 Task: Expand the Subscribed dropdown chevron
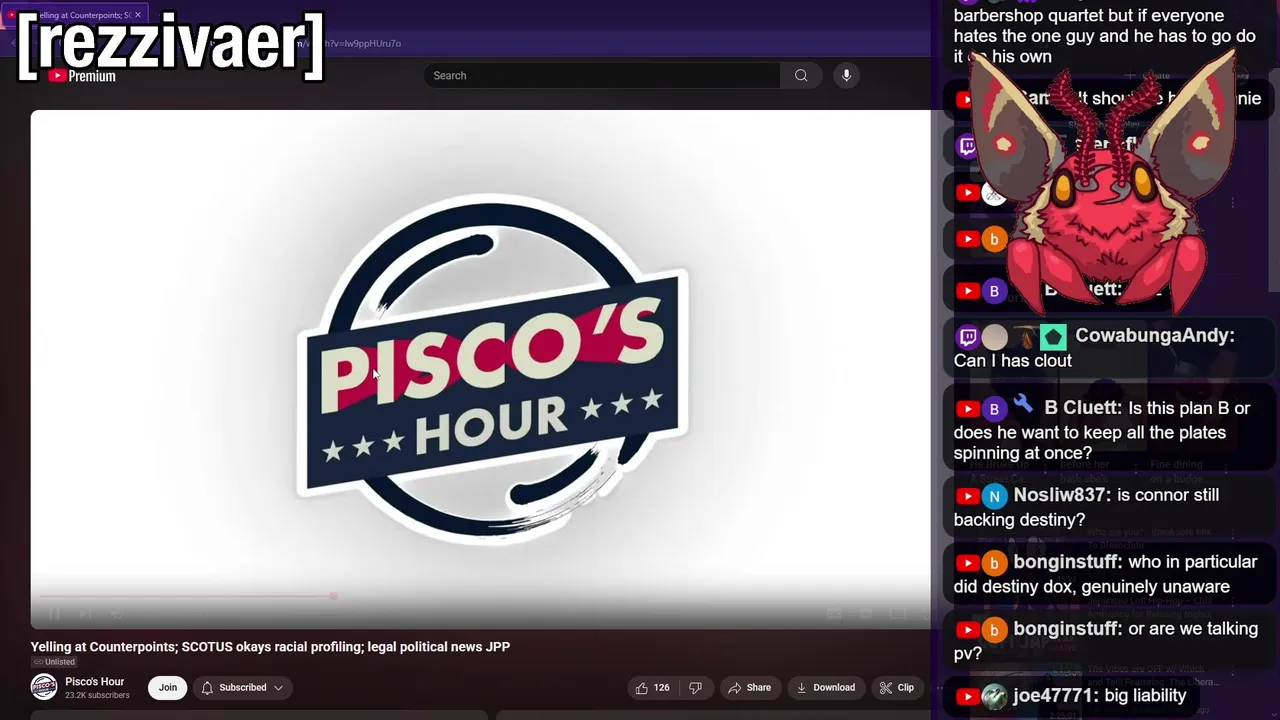(x=278, y=687)
